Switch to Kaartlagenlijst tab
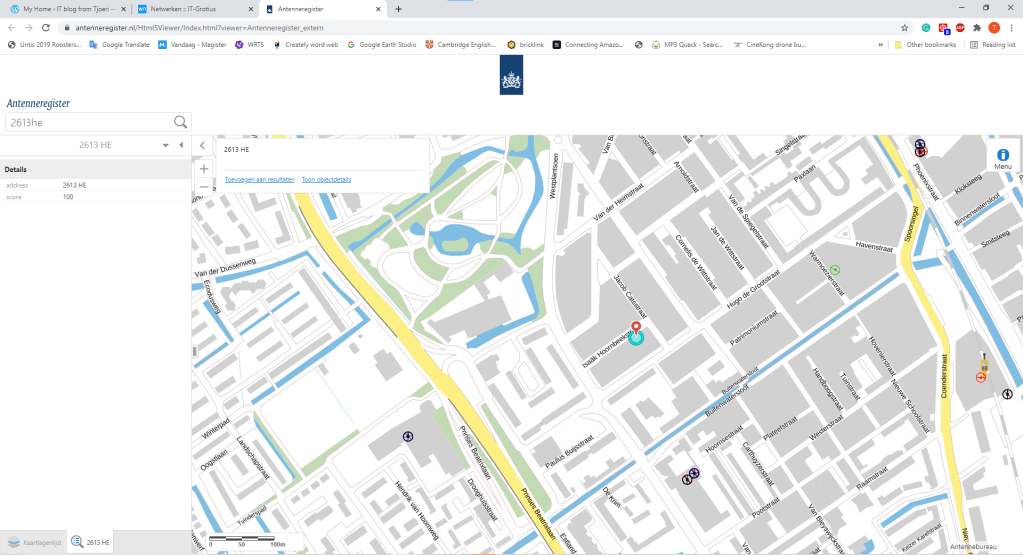The width and height of the screenshot is (1023, 555). coord(35,542)
